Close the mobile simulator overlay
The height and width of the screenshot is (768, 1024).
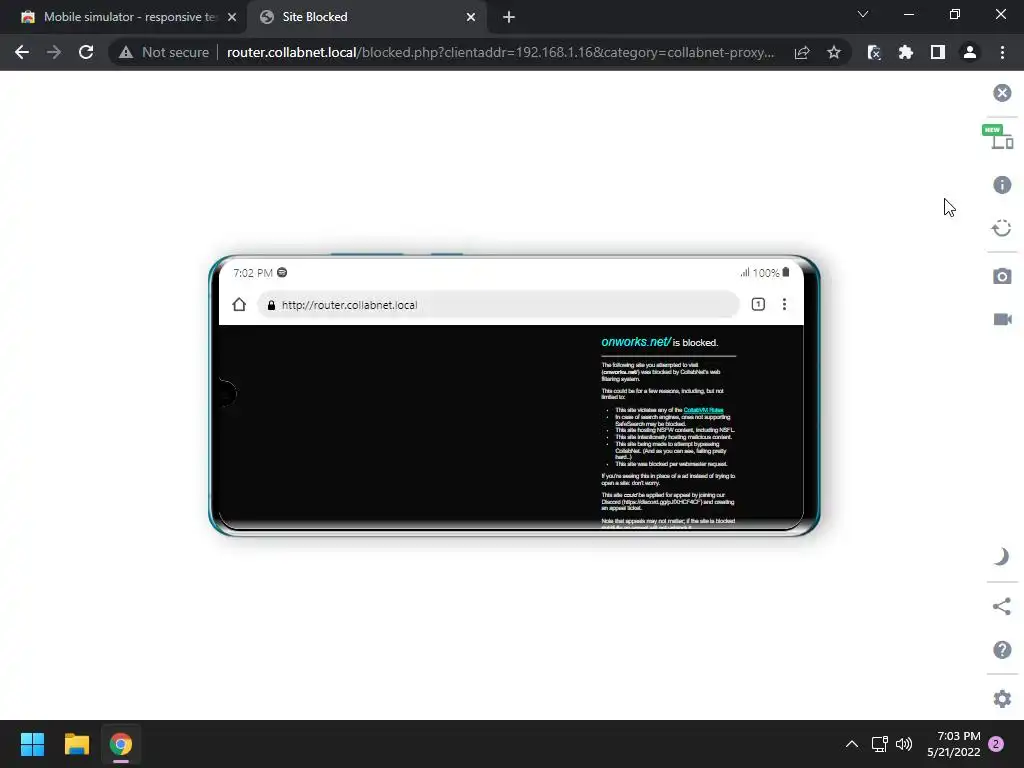click(x=1002, y=93)
